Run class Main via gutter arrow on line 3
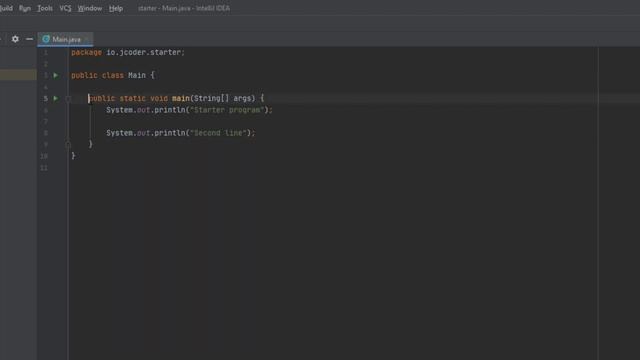 tap(56, 76)
